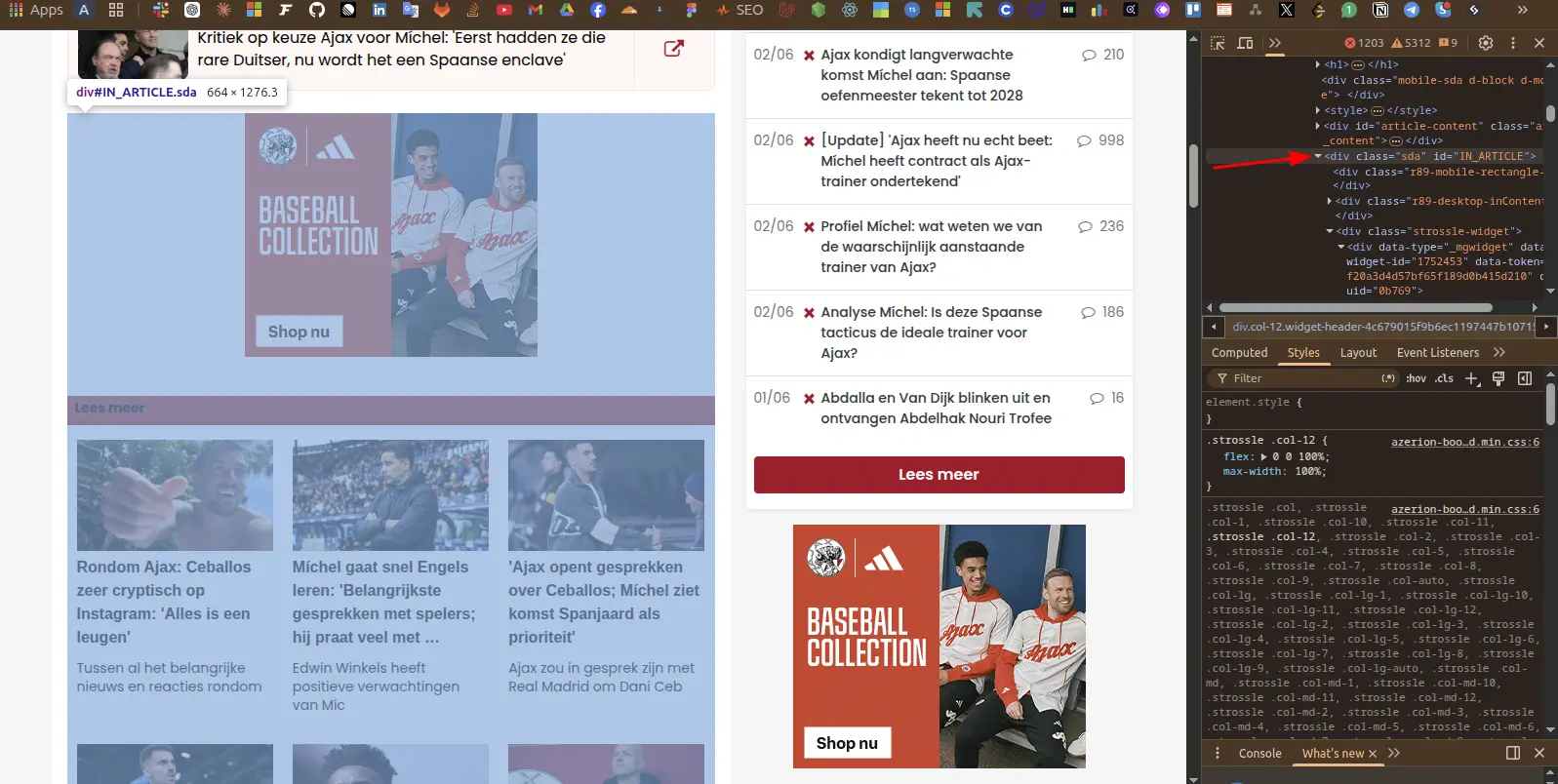Open the Stack Overflow bookmark
Image resolution: width=1558 pixels, height=784 pixels.
coord(473,10)
